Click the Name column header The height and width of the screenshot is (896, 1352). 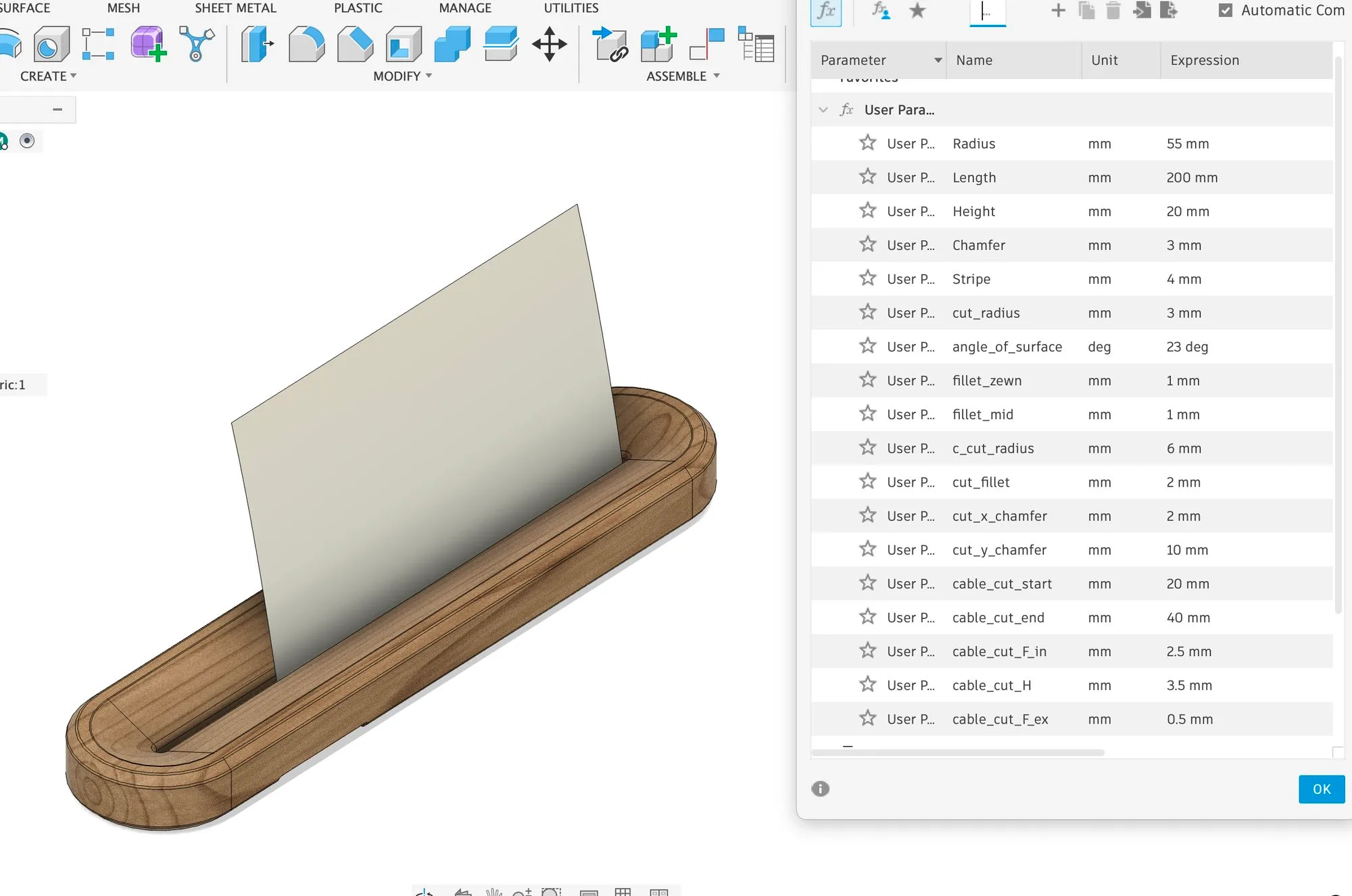[x=1013, y=60]
